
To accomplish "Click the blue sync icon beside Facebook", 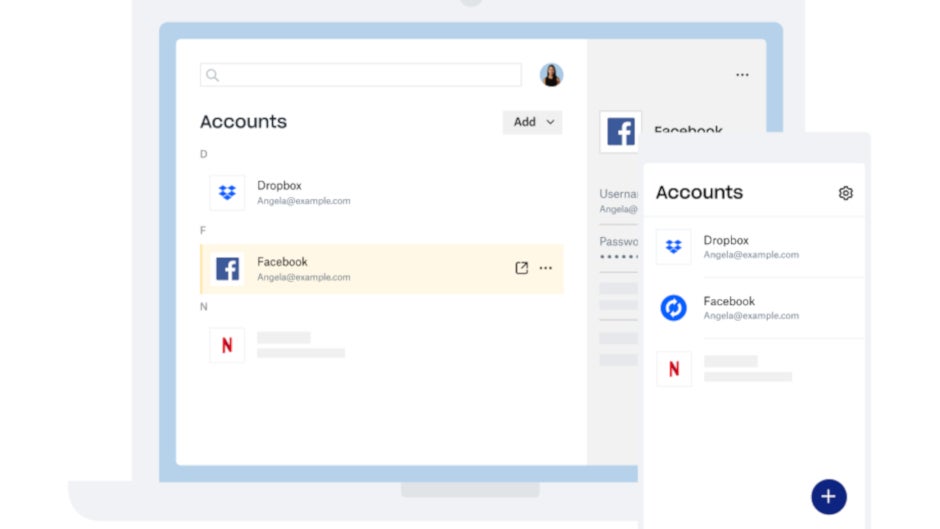I will pyautogui.click(x=673, y=308).
